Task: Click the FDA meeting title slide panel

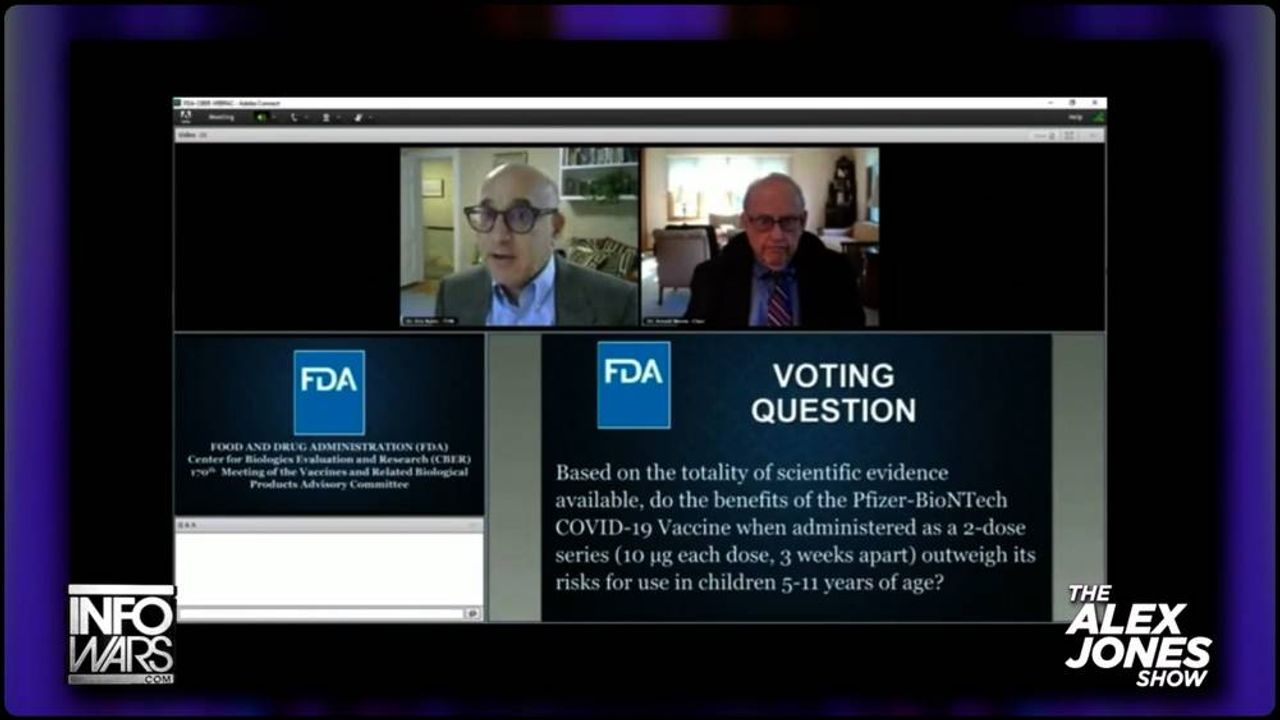Action: point(329,425)
